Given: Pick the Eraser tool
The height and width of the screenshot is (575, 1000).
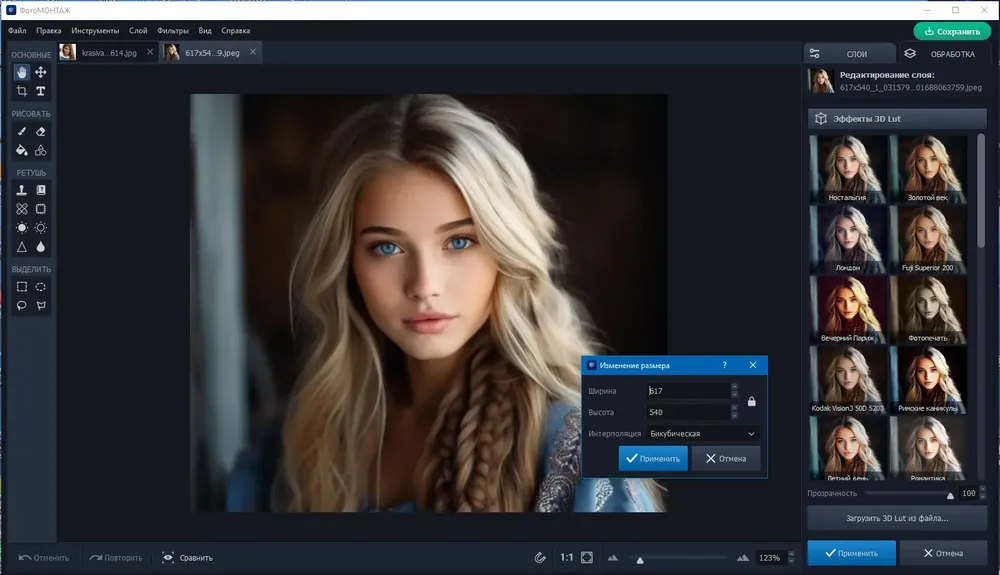Looking at the screenshot, I should click(x=40, y=131).
